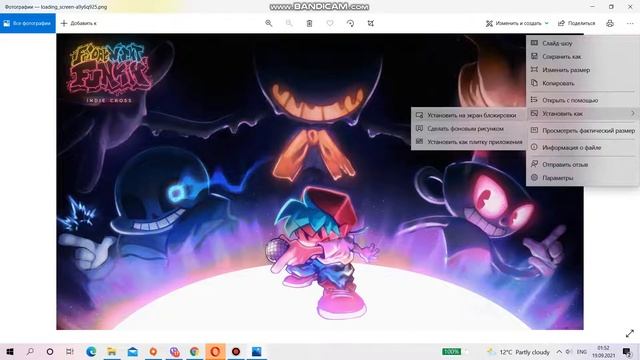
Task: Open Google Chrome from the taskbar
Action: [x=194, y=351]
